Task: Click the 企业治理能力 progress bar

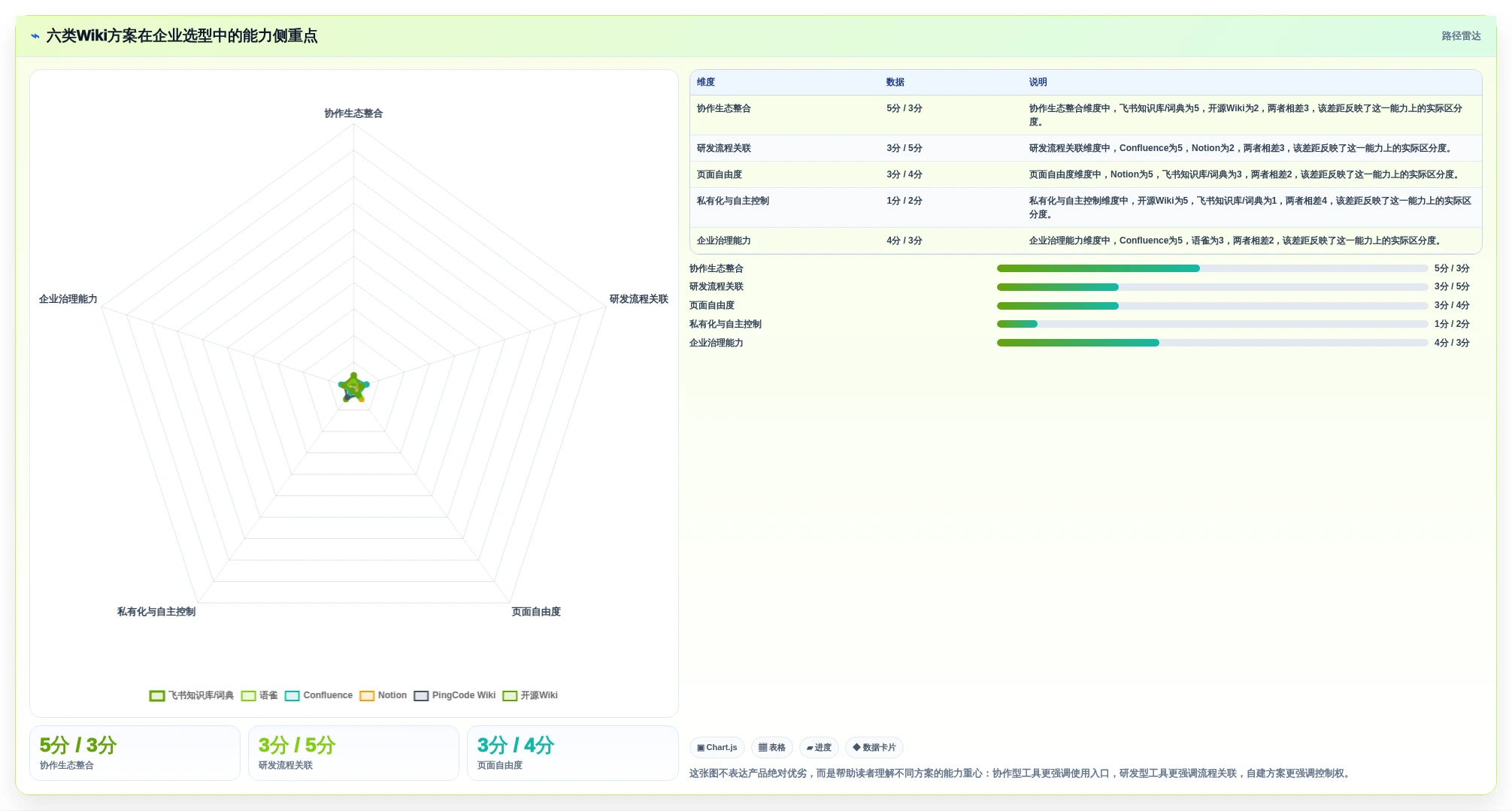Action: point(1212,343)
